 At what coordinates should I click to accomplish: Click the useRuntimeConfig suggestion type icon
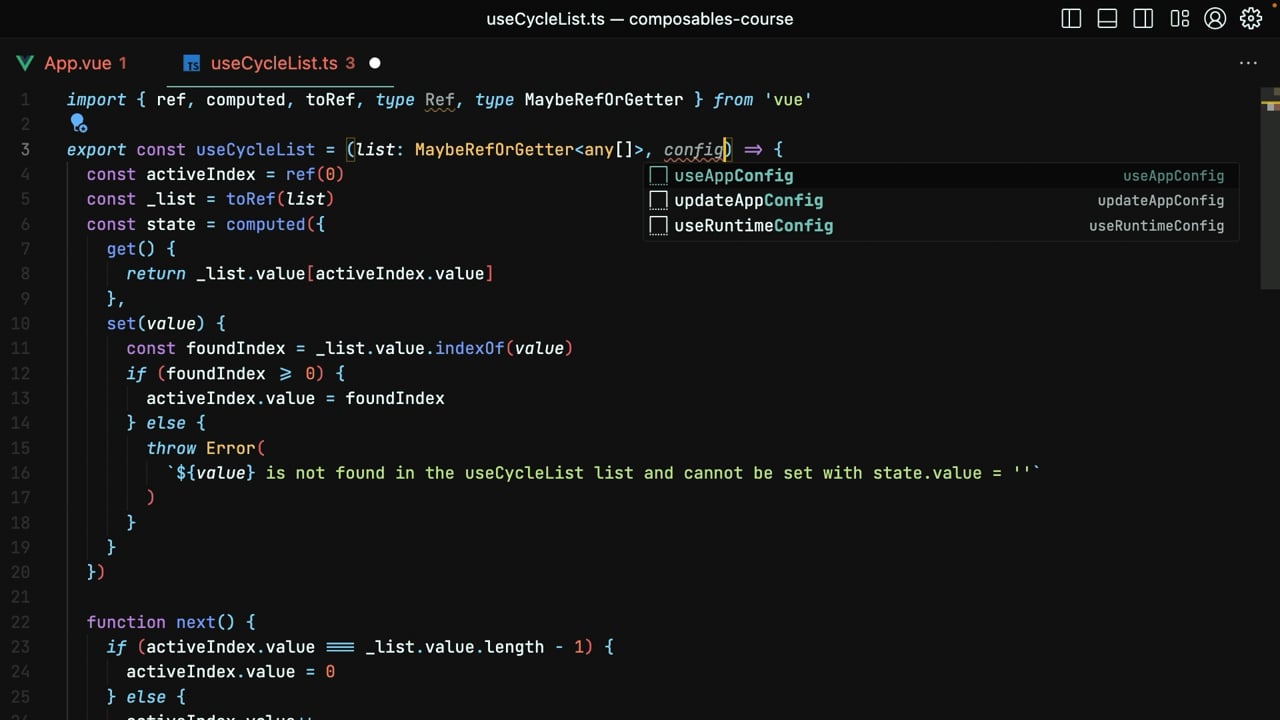(658, 226)
